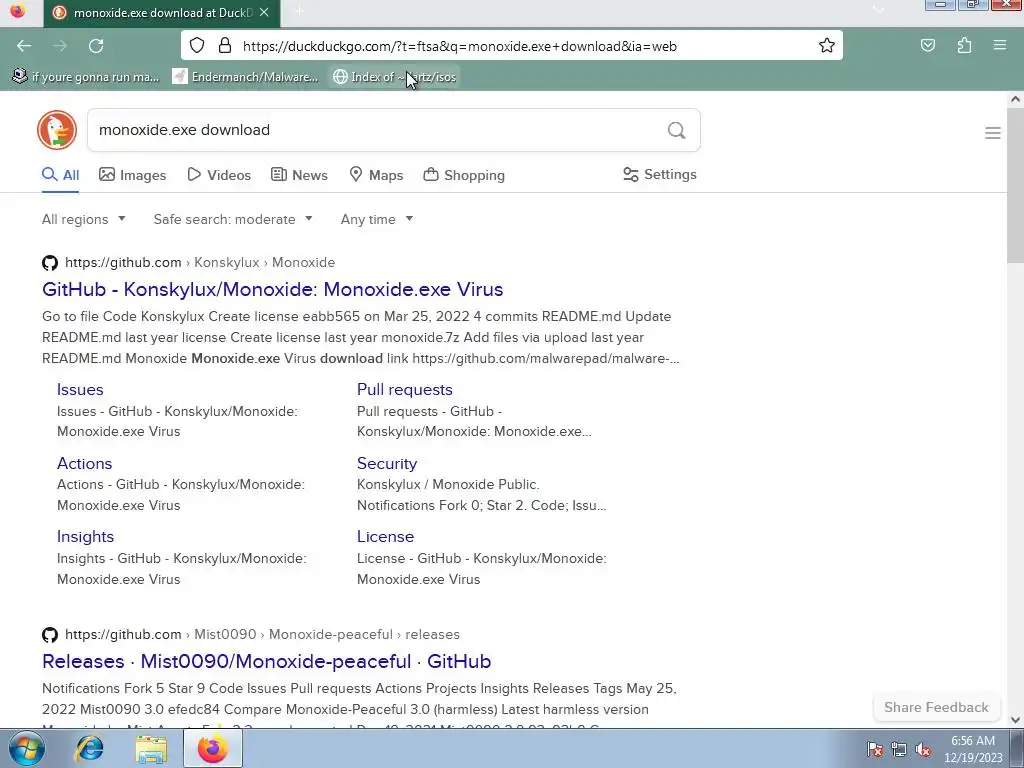Click the GitHub favicon of Konskylux result
1024x768 pixels.
pos(50,263)
